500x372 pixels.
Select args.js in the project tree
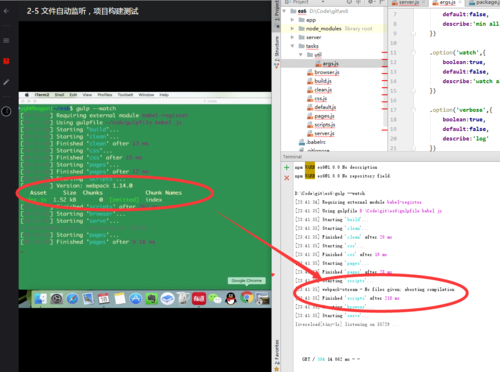[331, 63]
